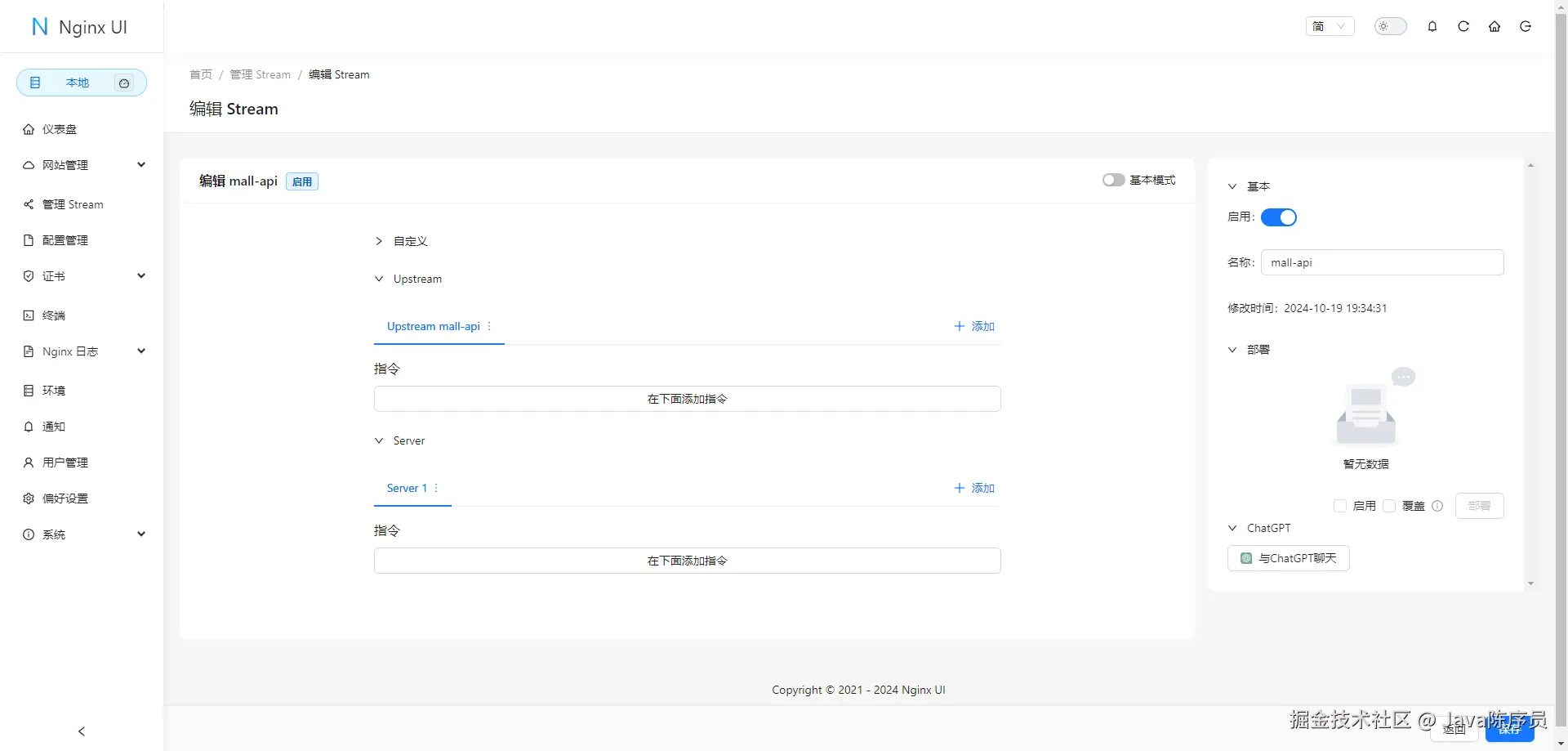Check the 覆盖 checkbox

tap(1389, 506)
